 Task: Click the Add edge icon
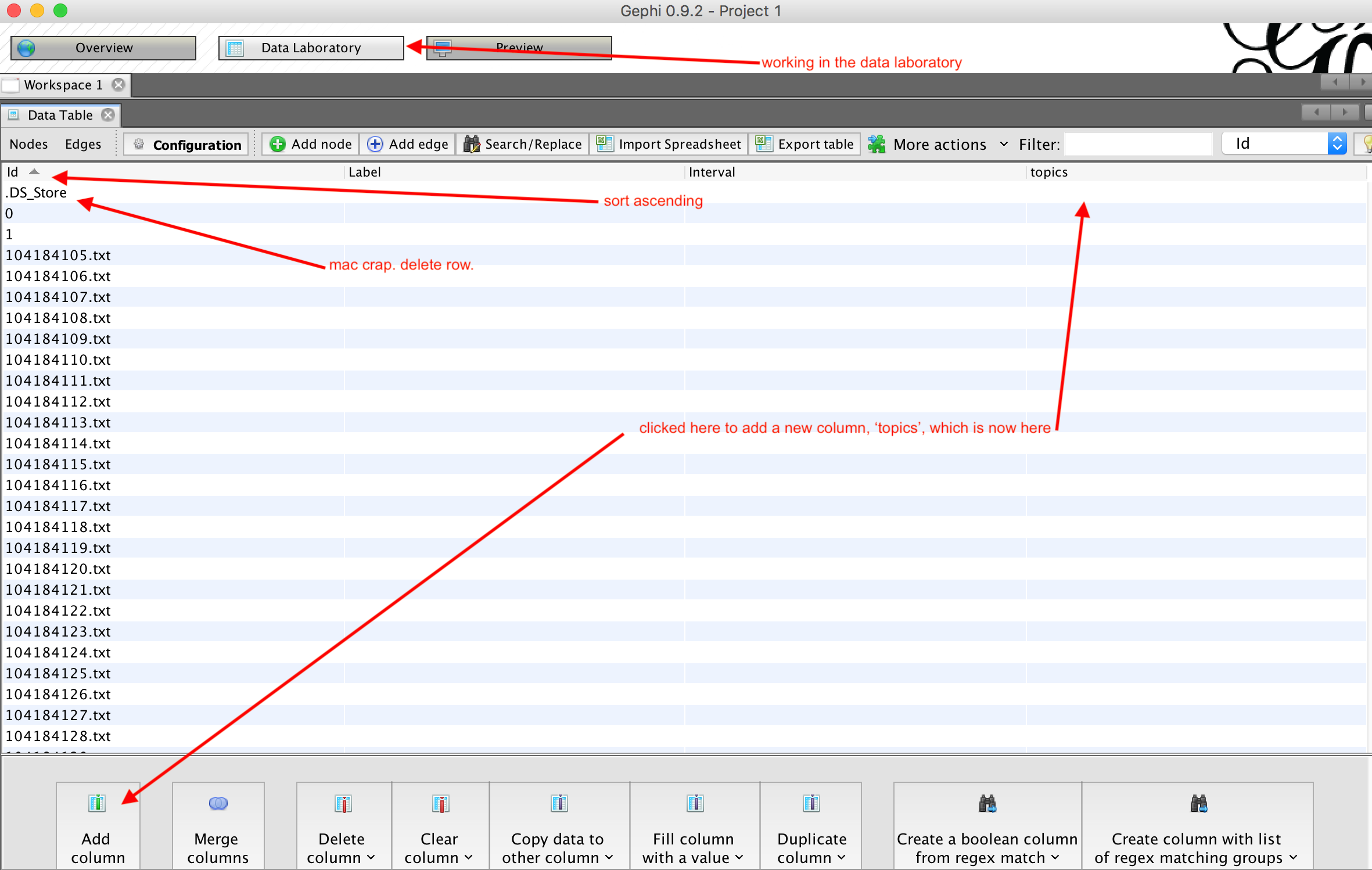coord(375,144)
